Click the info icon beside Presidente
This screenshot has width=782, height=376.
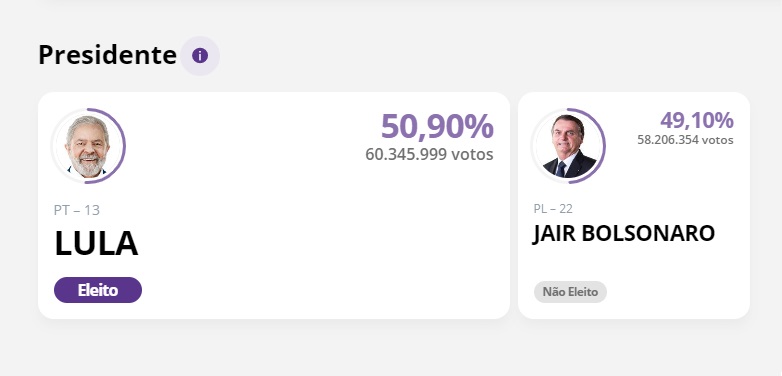[200, 55]
